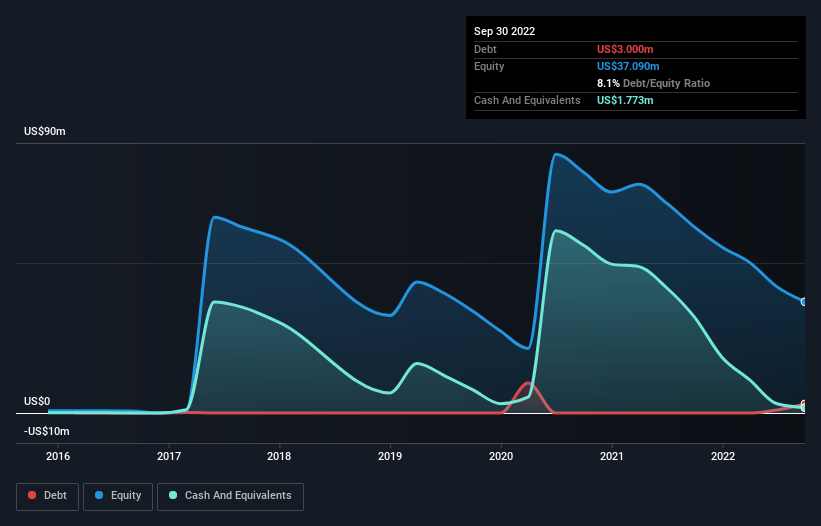Click the equity line peak after 2020

[557, 154]
